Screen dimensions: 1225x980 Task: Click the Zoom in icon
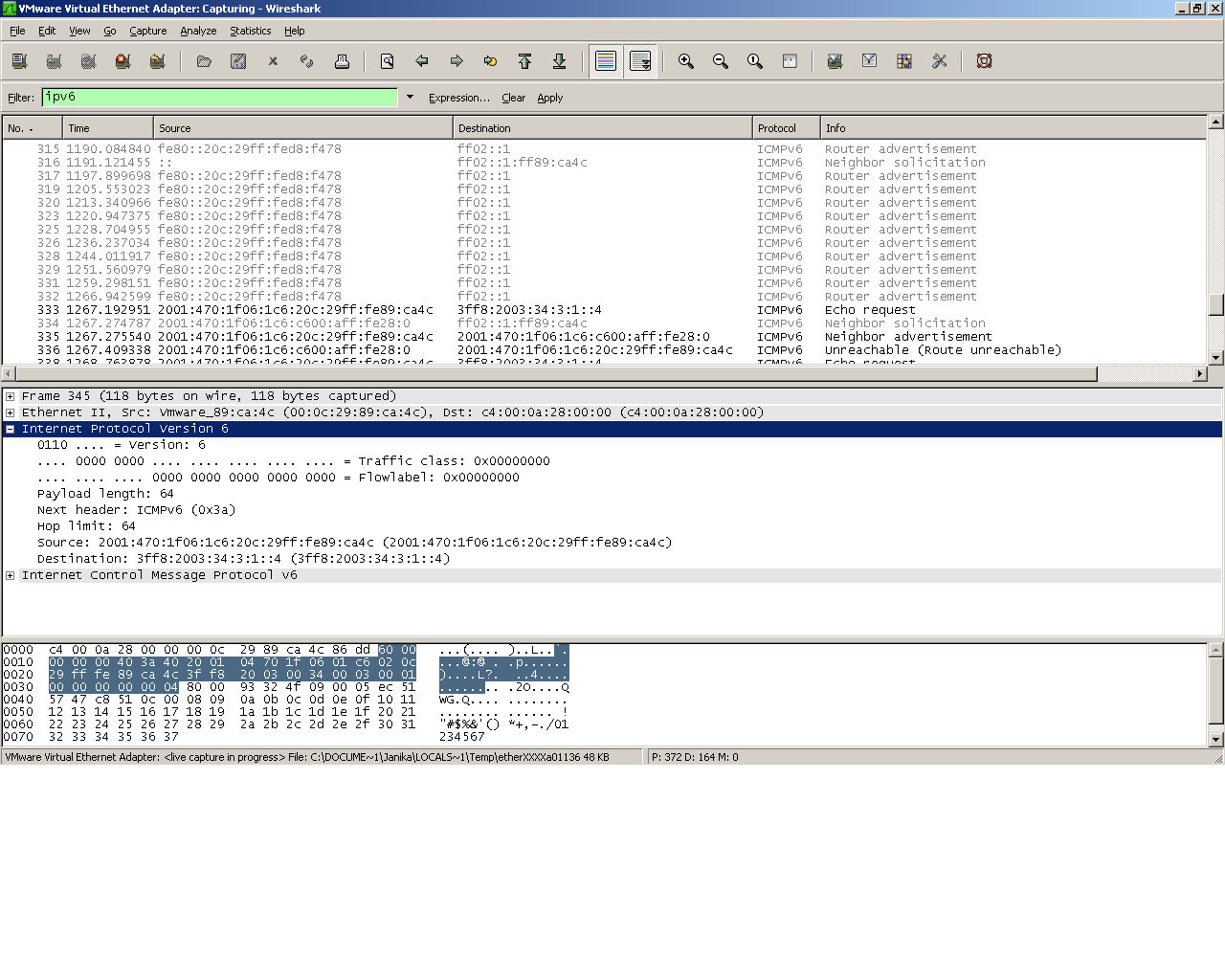click(x=686, y=61)
